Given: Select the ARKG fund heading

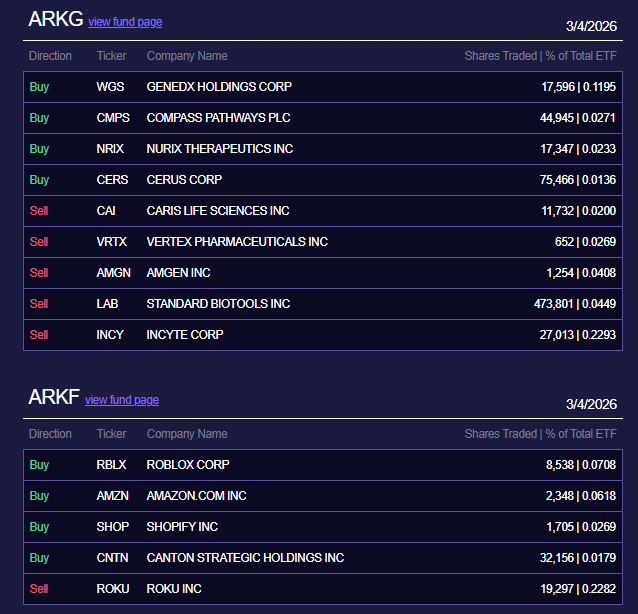Looking at the screenshot, I should click(55, 19).
